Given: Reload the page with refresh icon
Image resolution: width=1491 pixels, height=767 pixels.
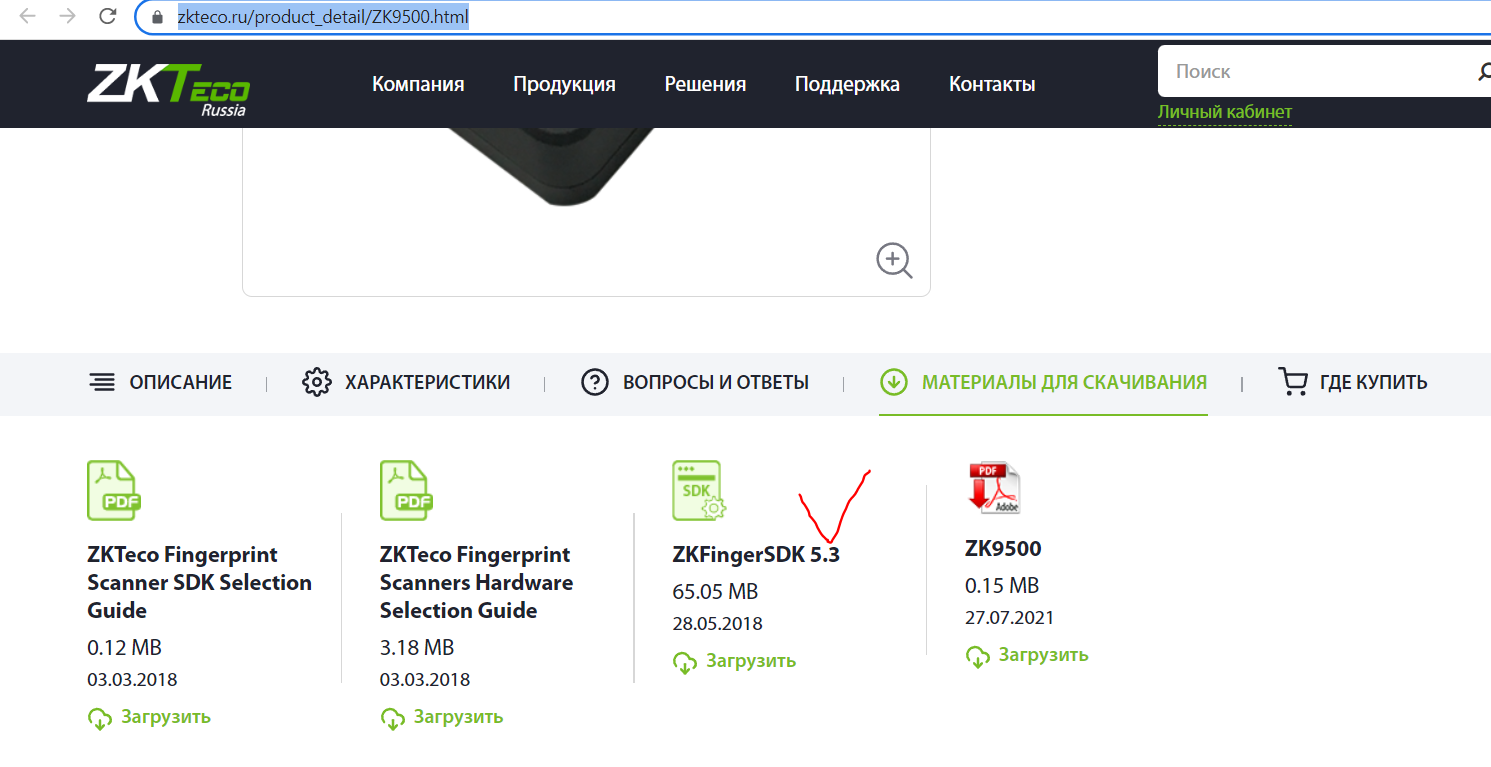Looking at the screenshot, I should 107,16.
